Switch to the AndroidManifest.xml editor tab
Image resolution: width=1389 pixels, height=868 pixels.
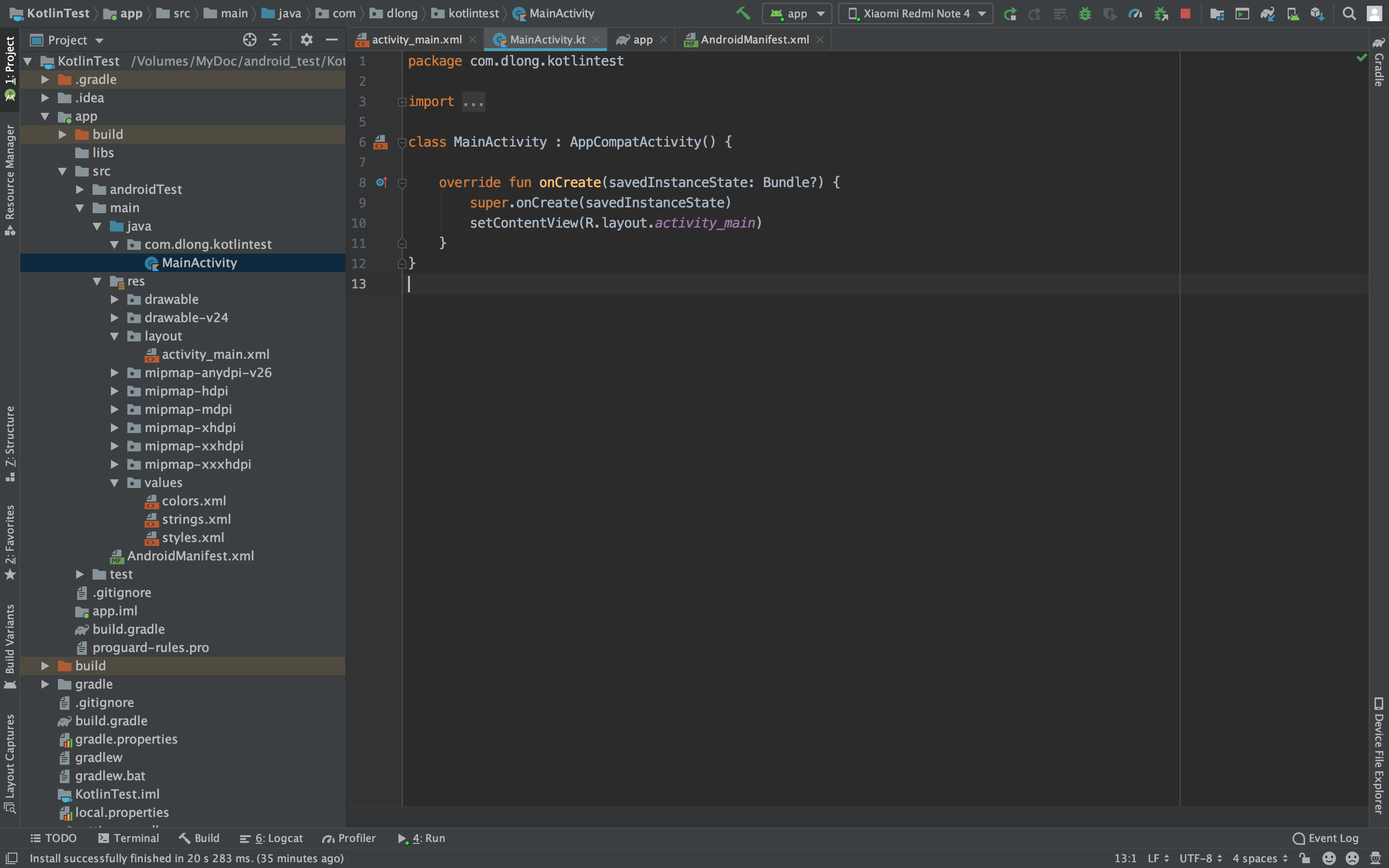click(x=754, y=40)
